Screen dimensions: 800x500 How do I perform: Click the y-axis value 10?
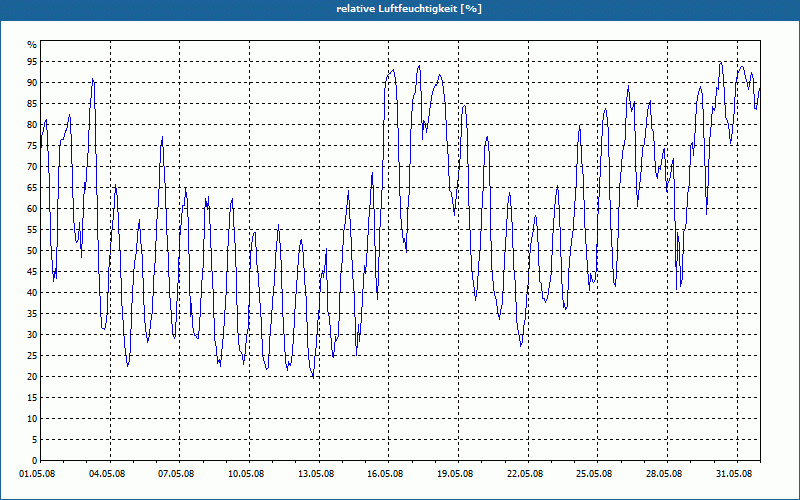point(32,419)
